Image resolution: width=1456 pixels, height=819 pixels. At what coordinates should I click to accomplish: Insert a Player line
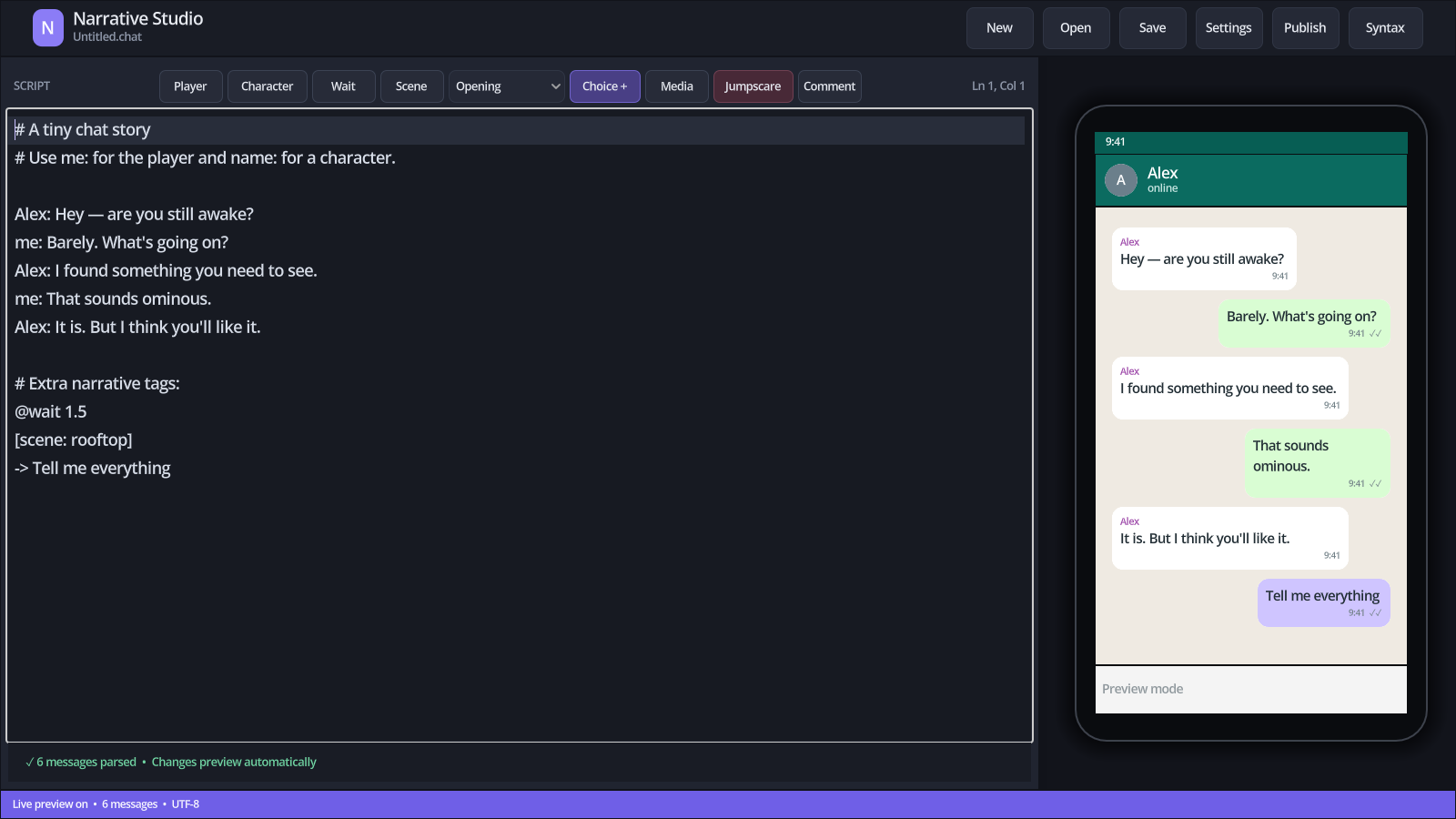(190, 86)
